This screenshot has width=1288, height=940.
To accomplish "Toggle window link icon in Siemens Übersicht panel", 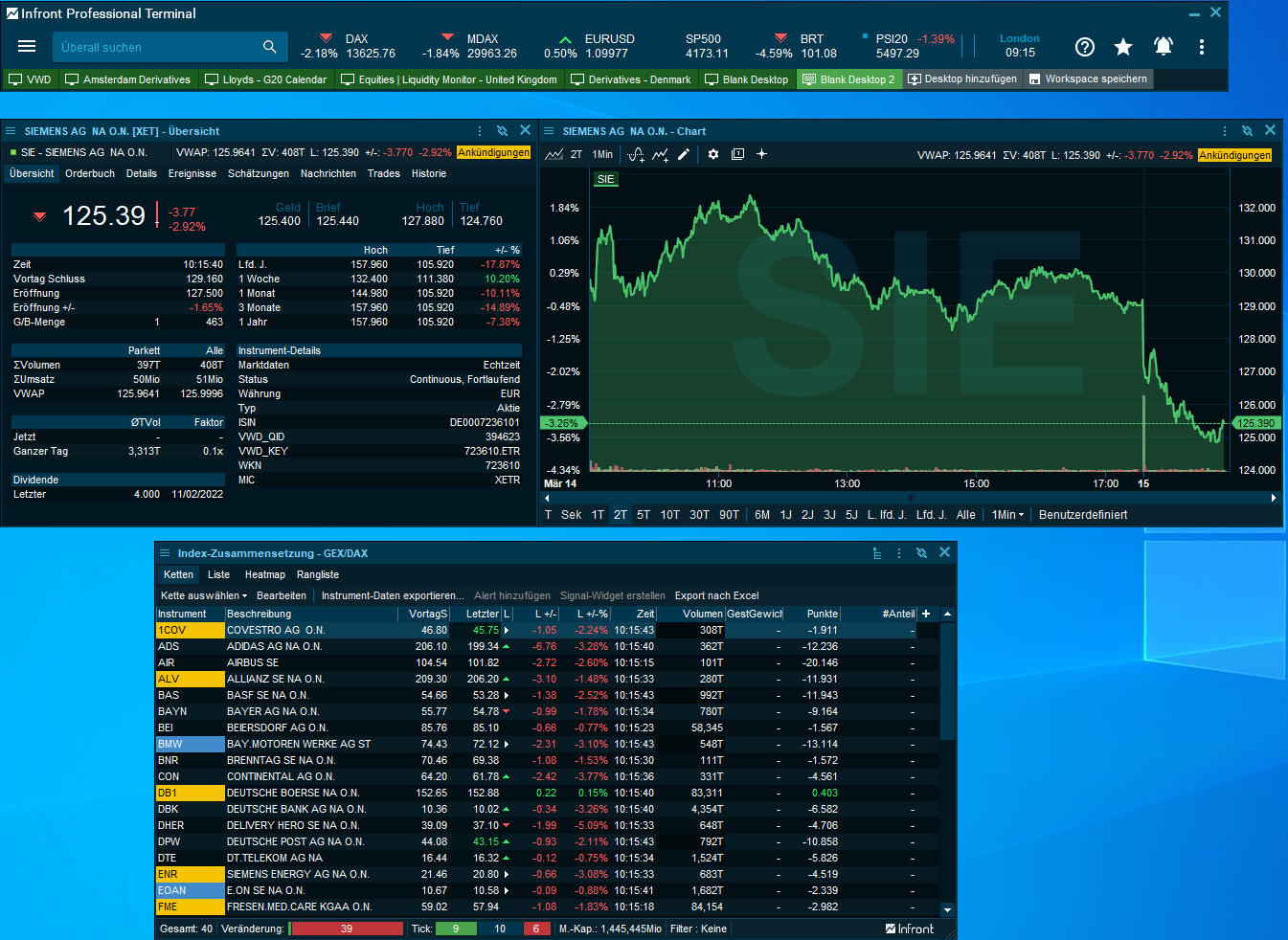I will pos(502,131).
